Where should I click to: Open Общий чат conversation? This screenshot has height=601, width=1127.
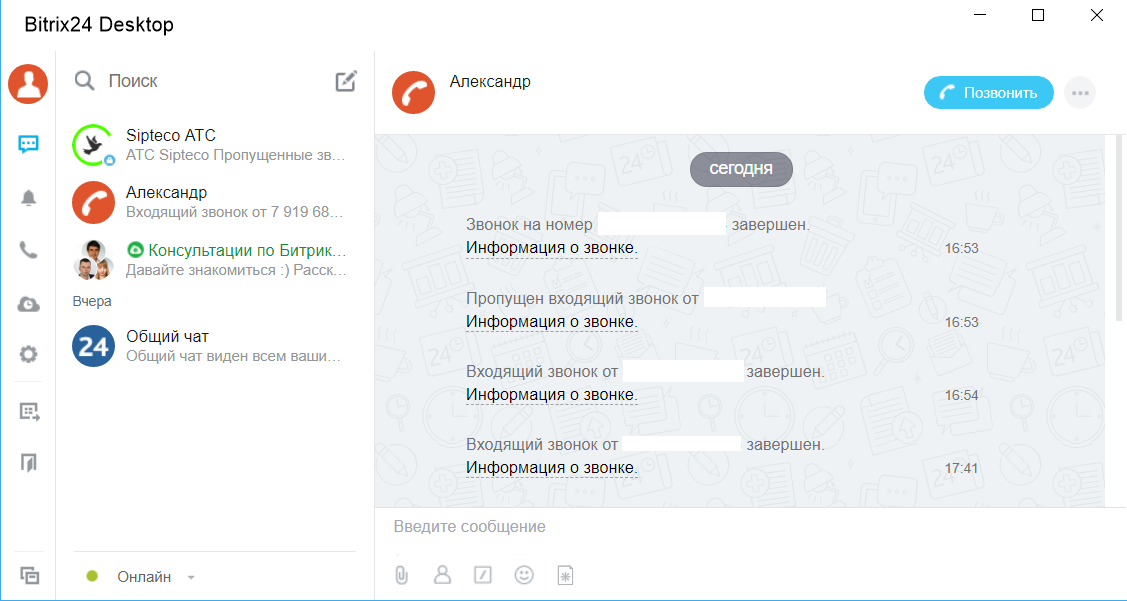click(215, 346)
